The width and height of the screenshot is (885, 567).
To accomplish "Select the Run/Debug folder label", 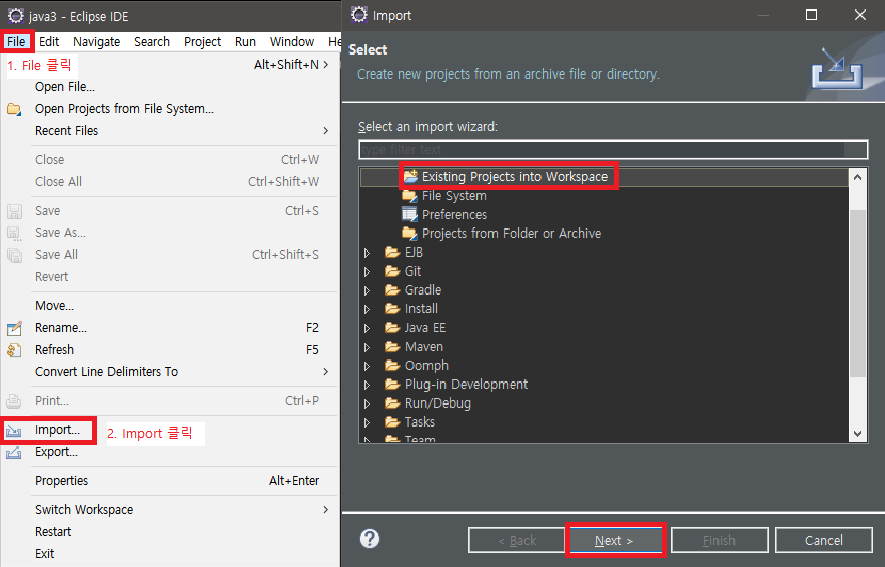I will (437, 403).
